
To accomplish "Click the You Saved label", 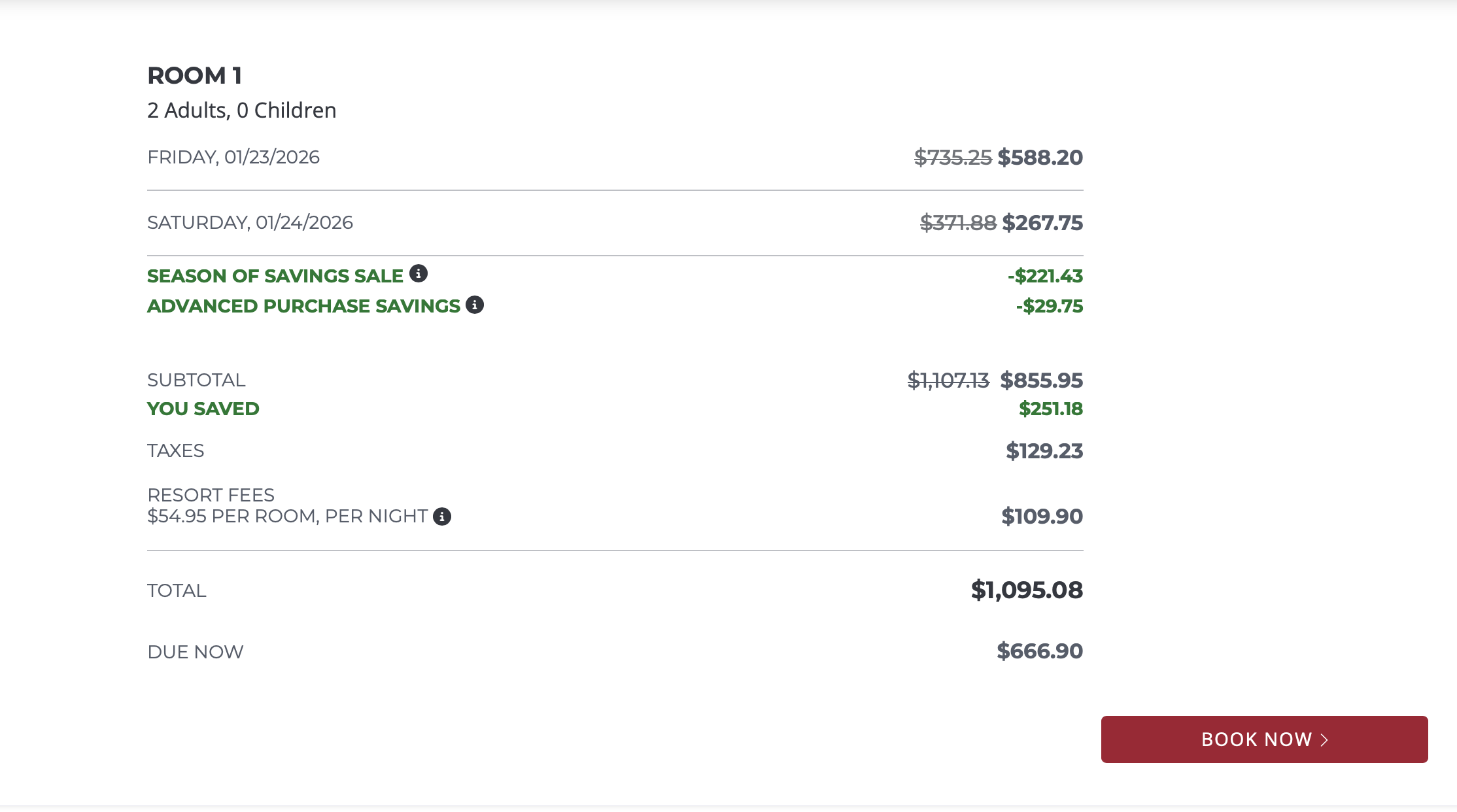I will tap(203, 409).
